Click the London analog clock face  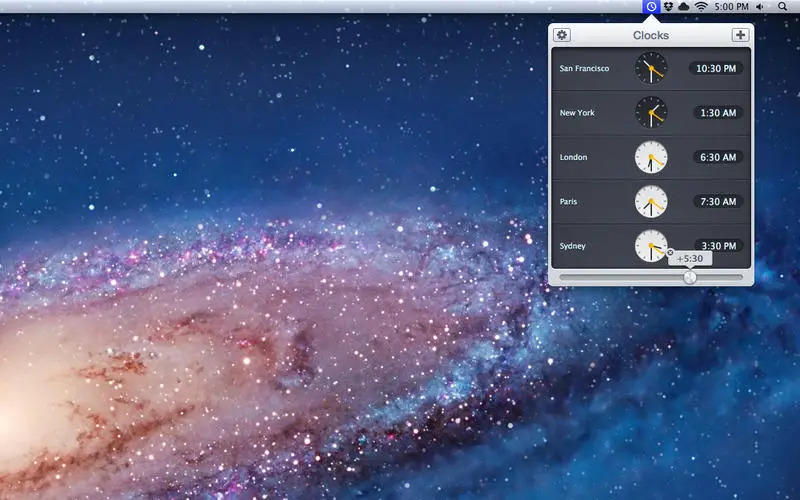pyautogui.click(x=651, y=157)
